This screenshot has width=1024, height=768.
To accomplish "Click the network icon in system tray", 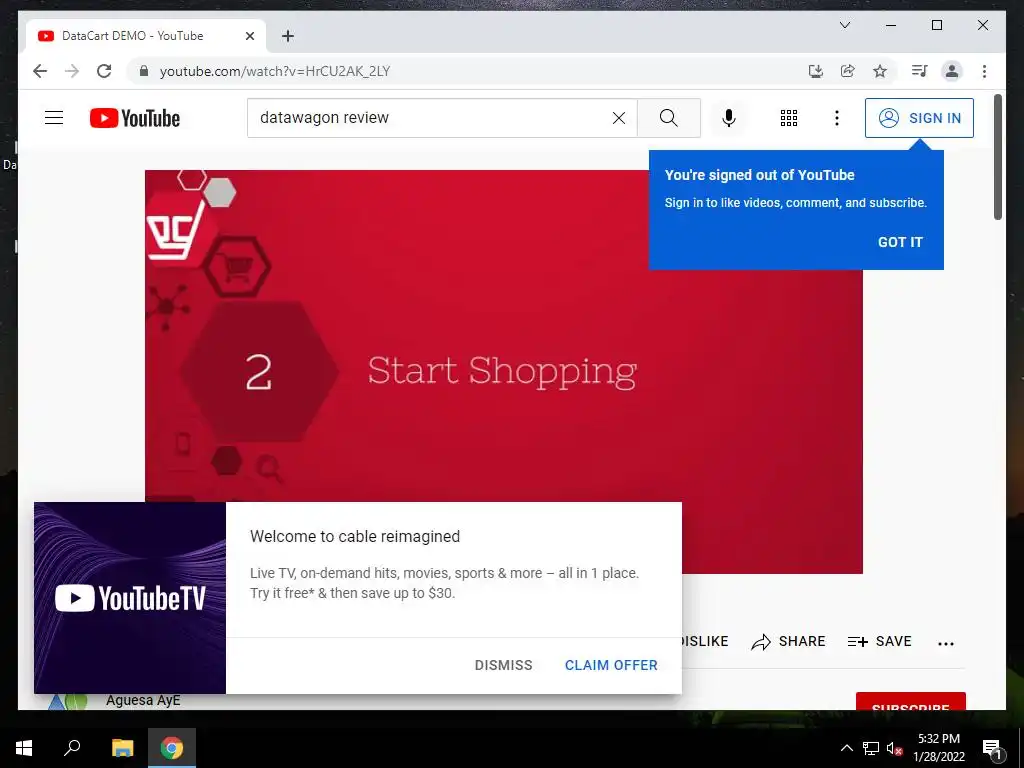I will click(x=871, y=748).
